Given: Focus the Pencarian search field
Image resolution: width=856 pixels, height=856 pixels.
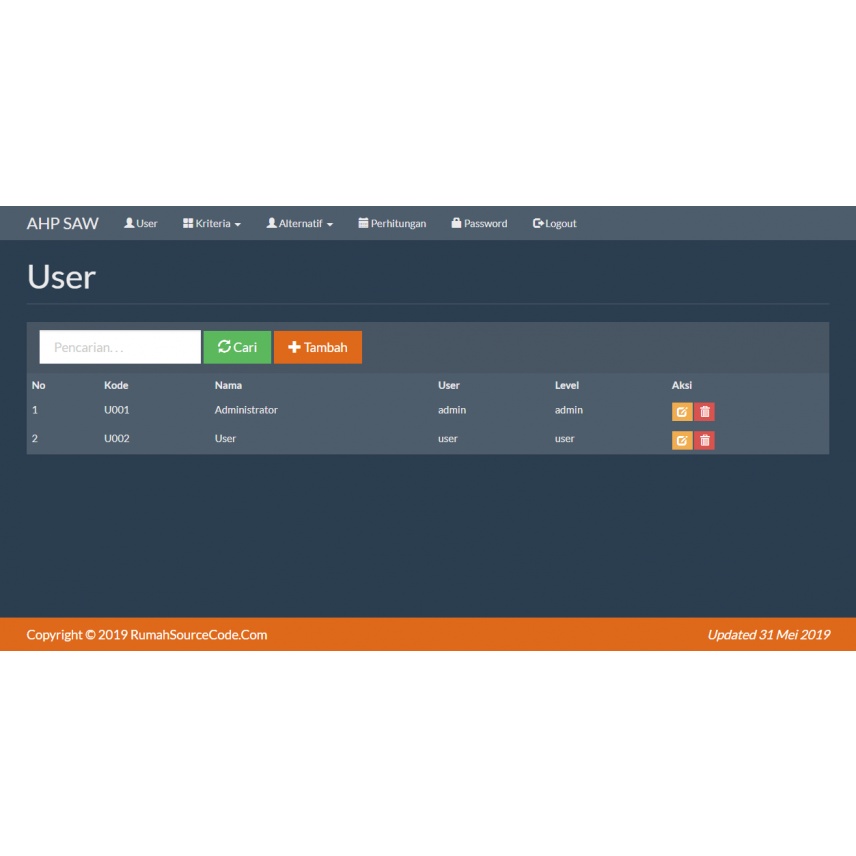Looking at the screenshot, I should [x=120, y=347].
